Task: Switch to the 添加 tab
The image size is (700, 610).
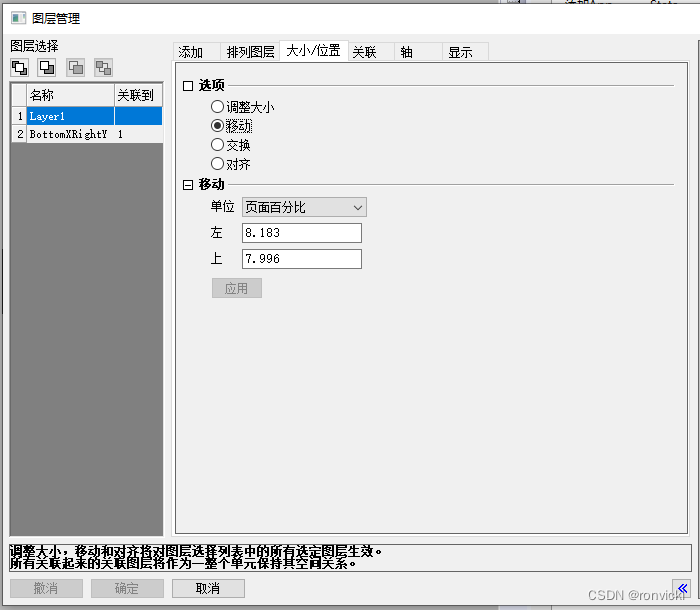Action: pos(196,52)
